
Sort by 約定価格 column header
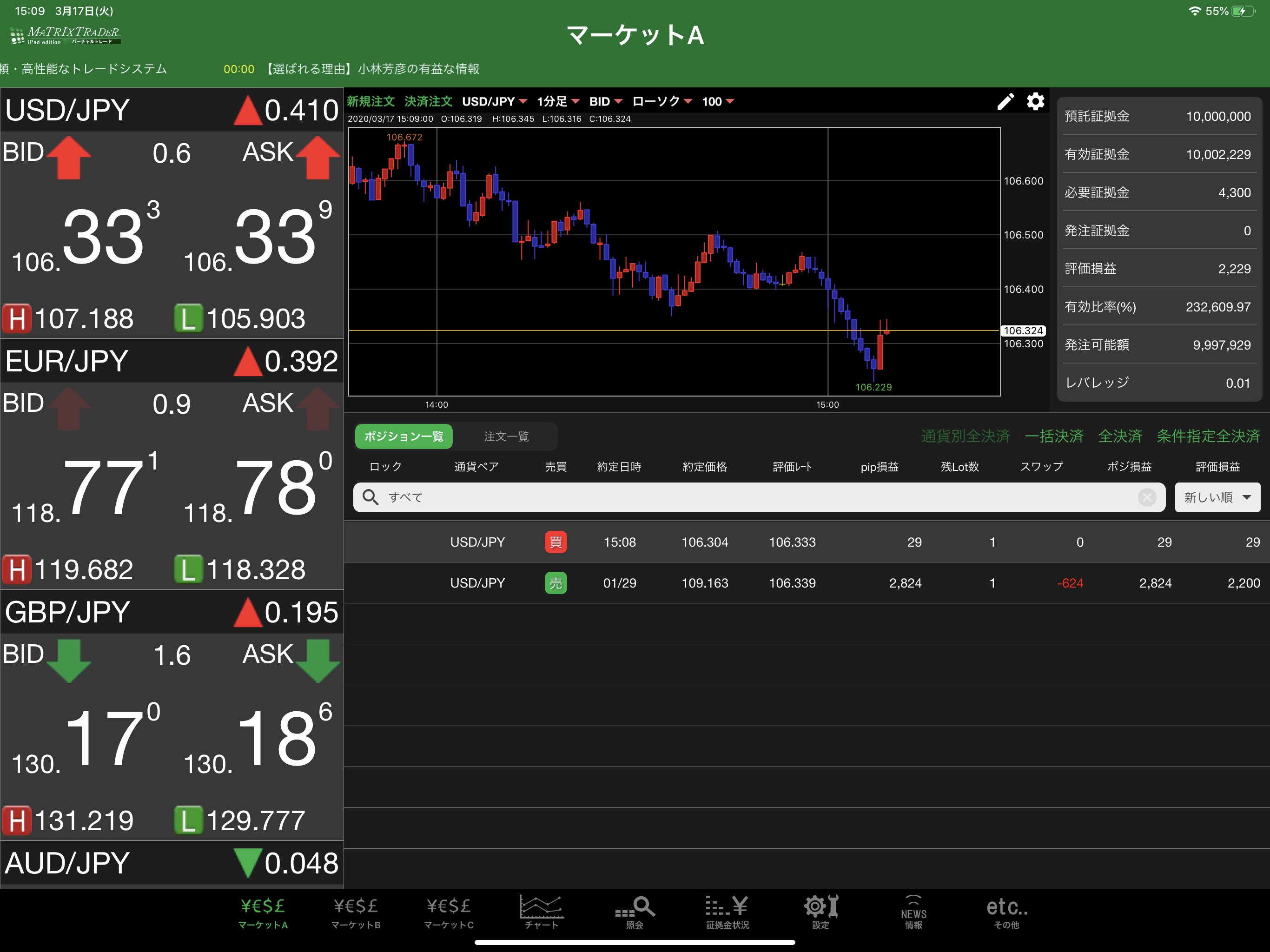(704, 467)
